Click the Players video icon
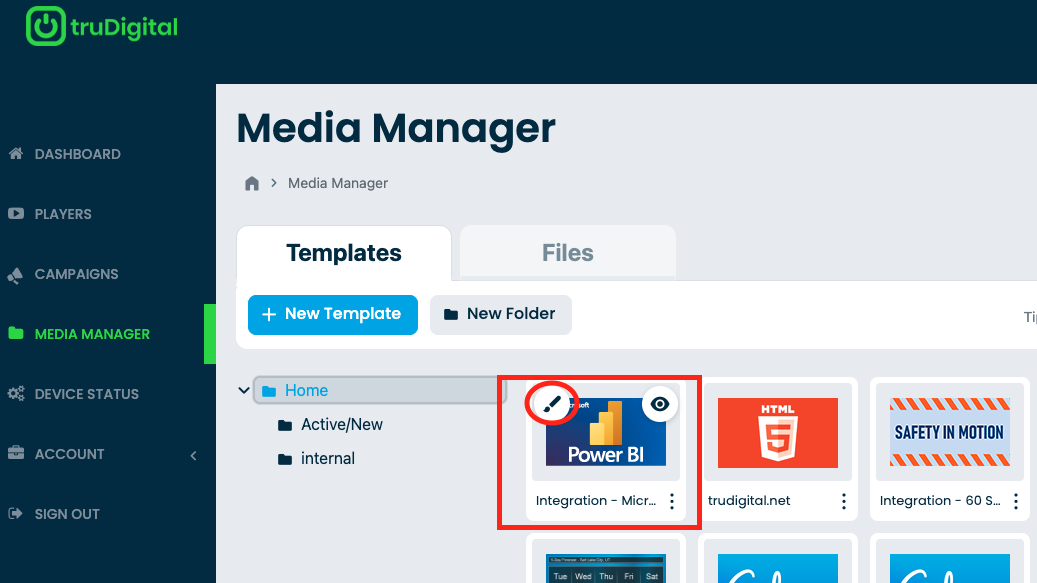 [x=16, y=214]
